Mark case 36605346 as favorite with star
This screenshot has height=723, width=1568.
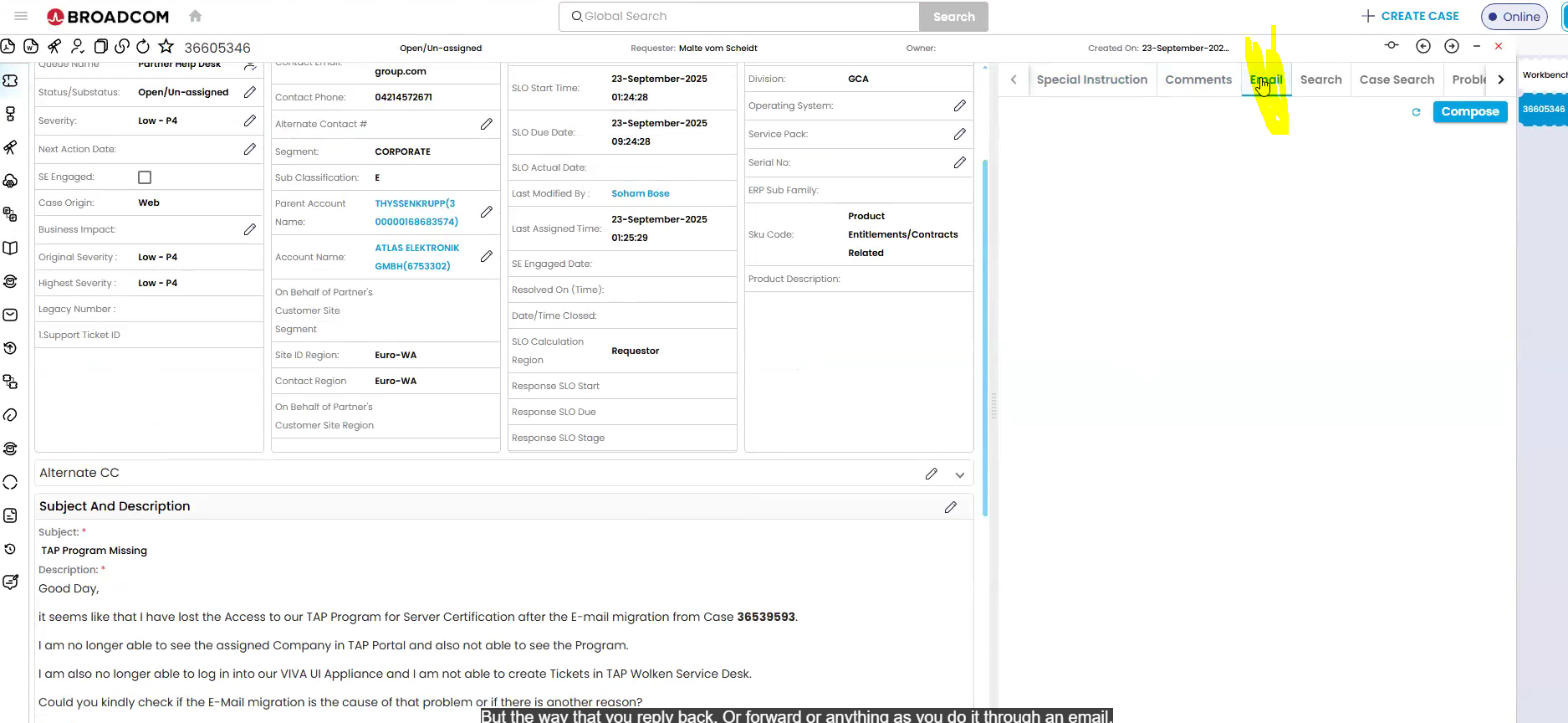(x=166, y=47)
